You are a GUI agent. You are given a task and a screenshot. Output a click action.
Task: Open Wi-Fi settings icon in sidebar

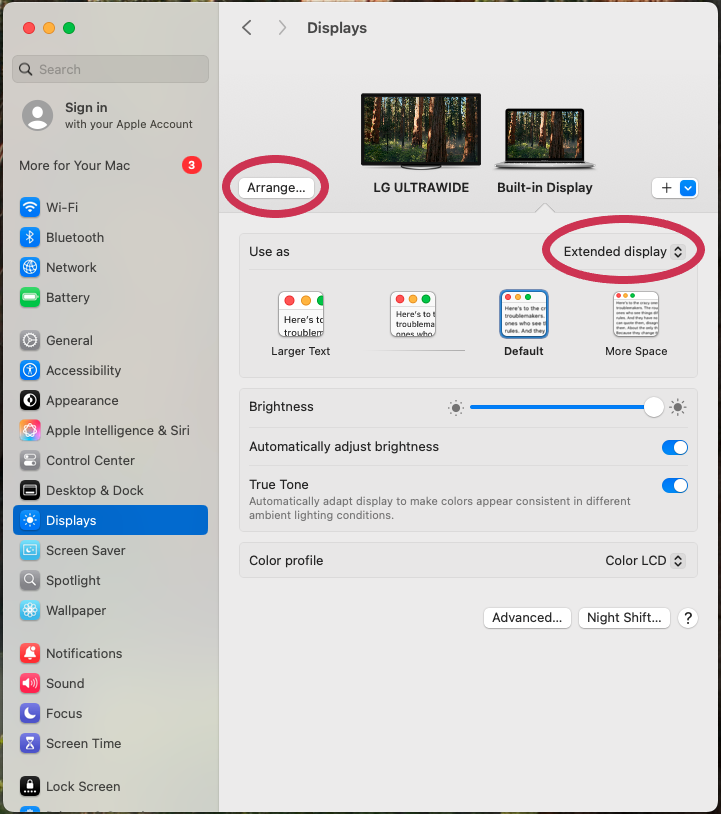coord(30,207)
